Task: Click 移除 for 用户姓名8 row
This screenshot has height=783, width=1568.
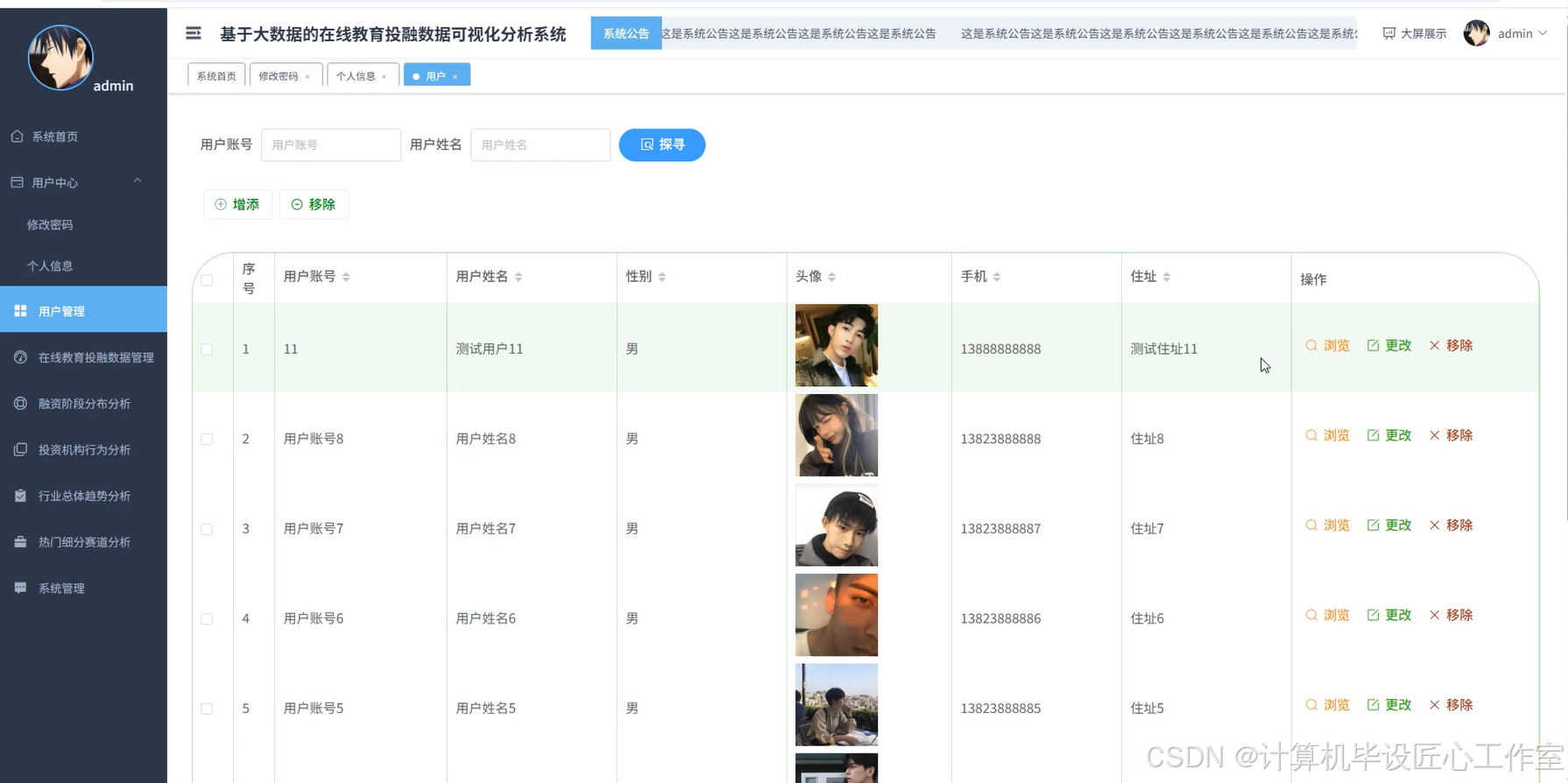Action: pos(1451,435)
